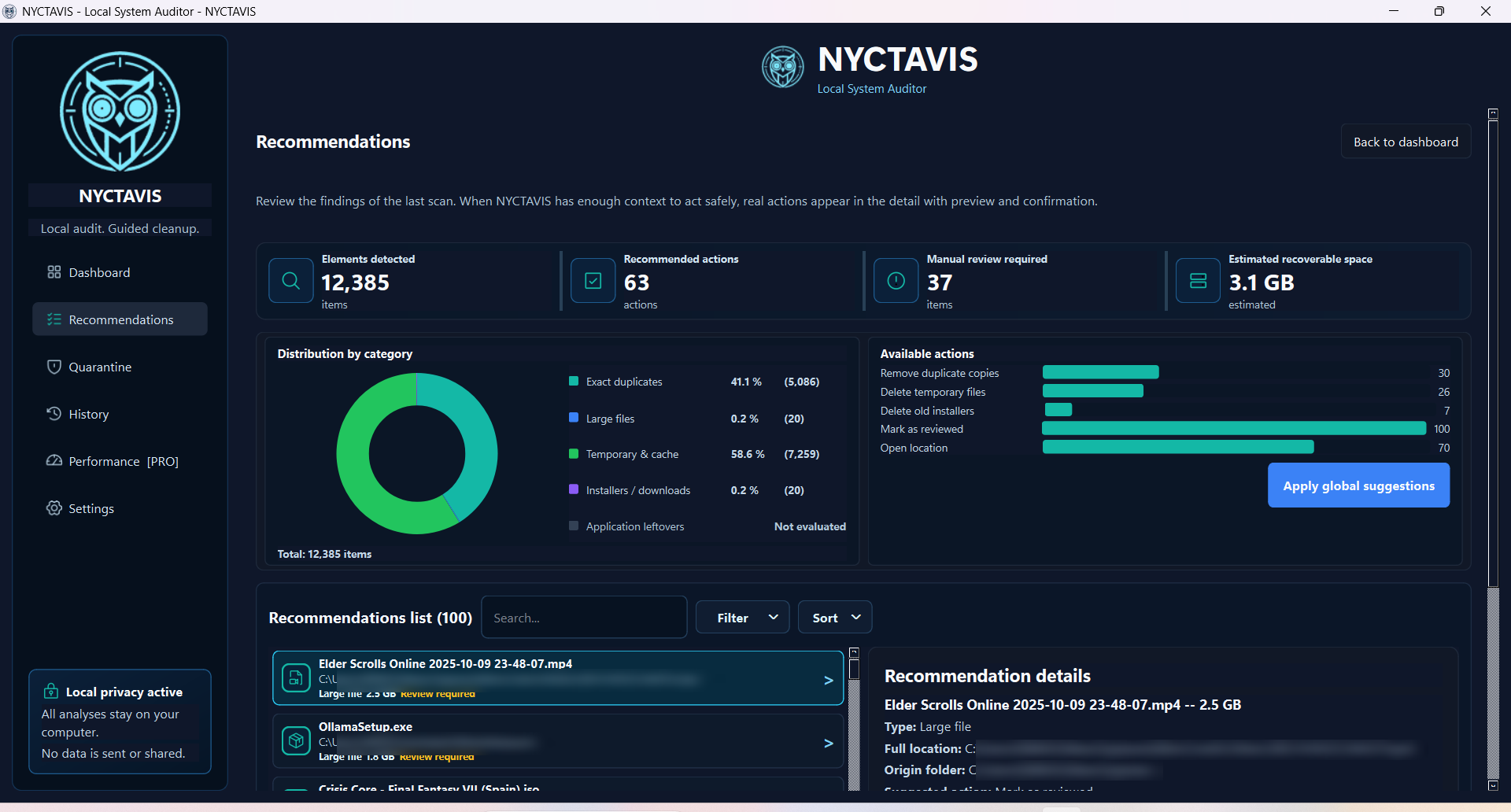Click Back to dashboard button
The height and width of the screenshot is (812, 1511).
click(x=1406, y=142)
